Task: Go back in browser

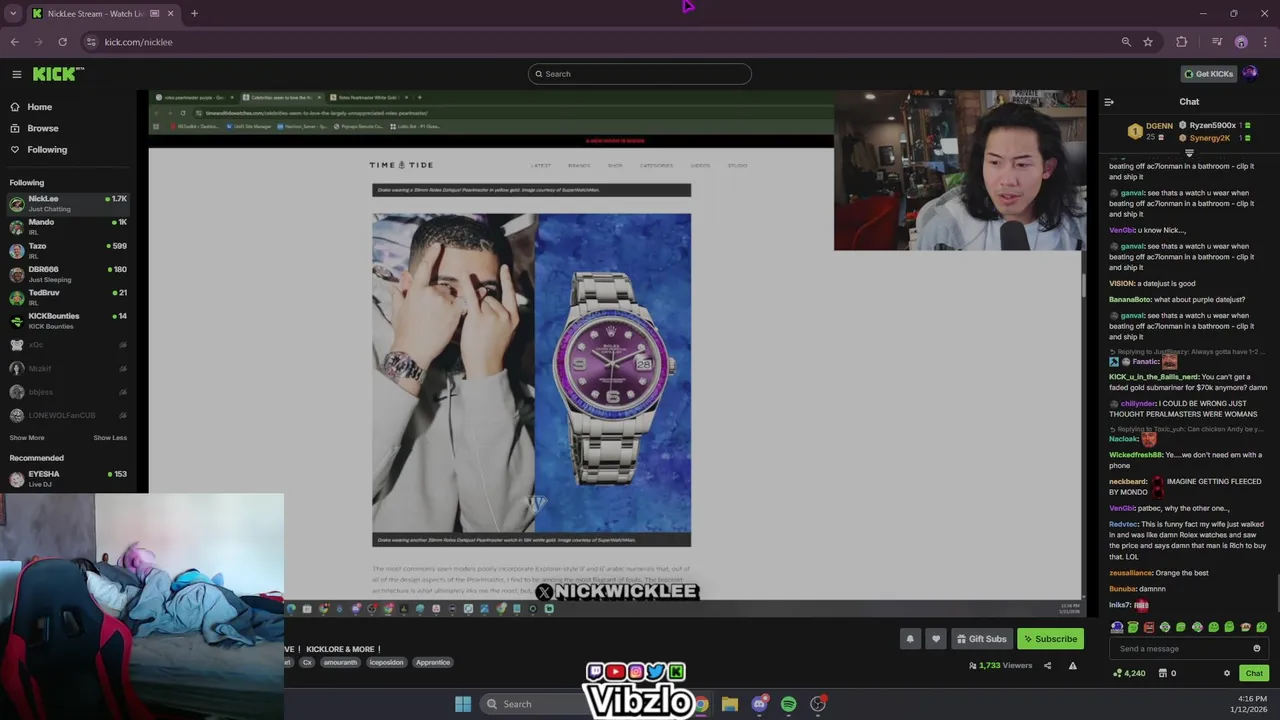Action: point(14,42)
